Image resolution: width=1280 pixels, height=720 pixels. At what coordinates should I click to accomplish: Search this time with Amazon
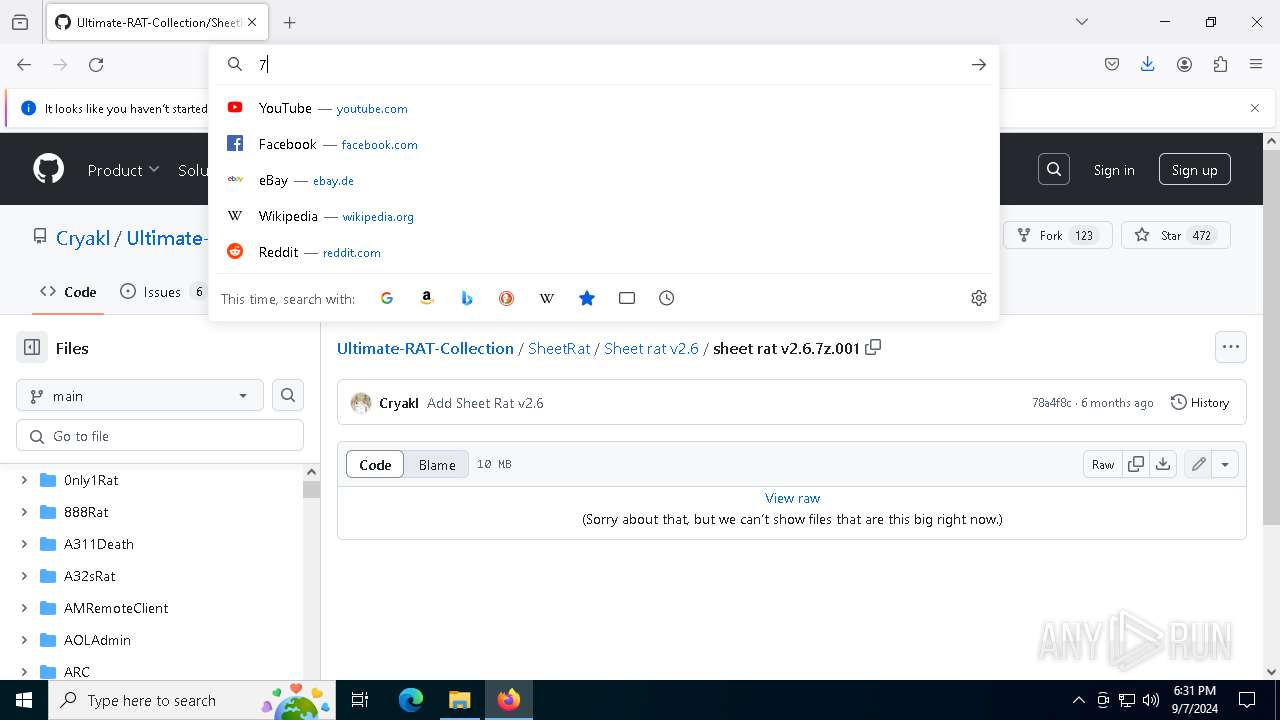click(427, 298)
